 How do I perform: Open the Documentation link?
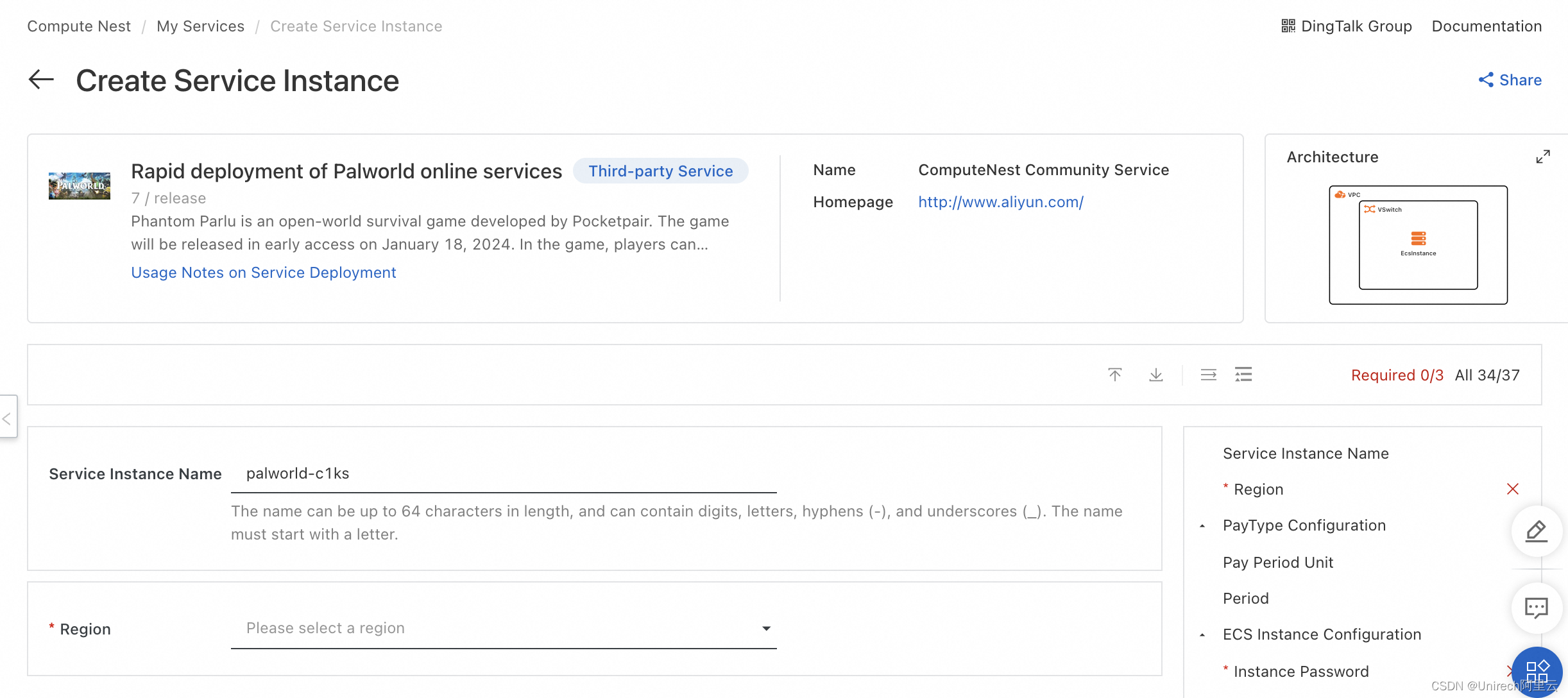pyautogui.click(x=1487, y=26)
